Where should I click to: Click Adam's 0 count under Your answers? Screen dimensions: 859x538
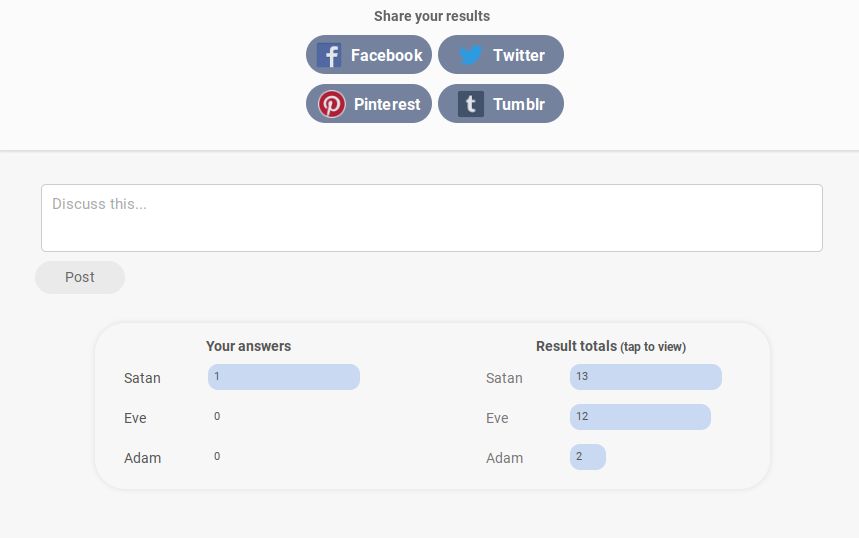point(217,456)
